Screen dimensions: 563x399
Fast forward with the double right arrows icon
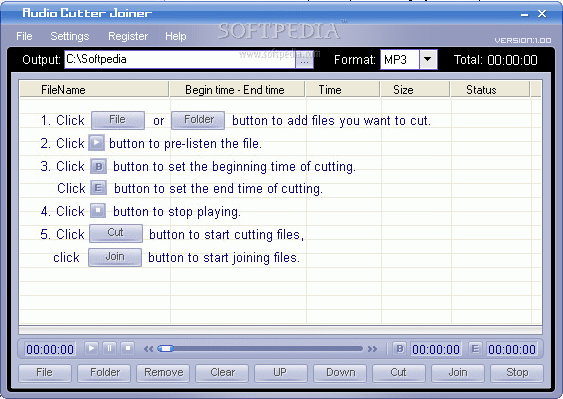coord(373,349)
